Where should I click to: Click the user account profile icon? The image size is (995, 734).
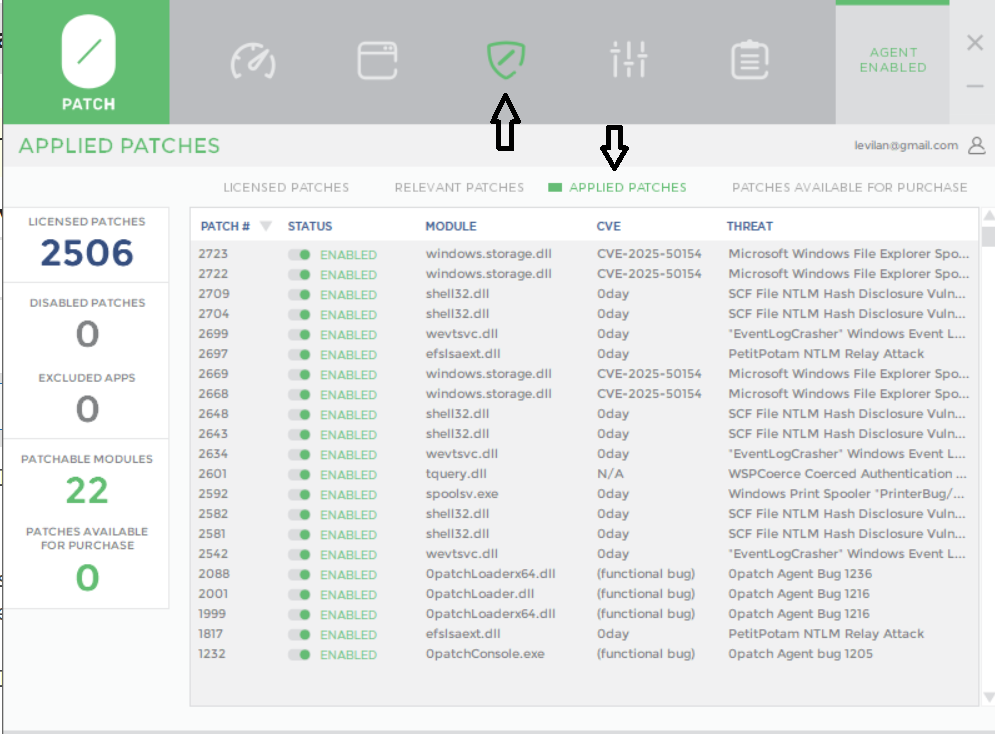click(977, 145)
